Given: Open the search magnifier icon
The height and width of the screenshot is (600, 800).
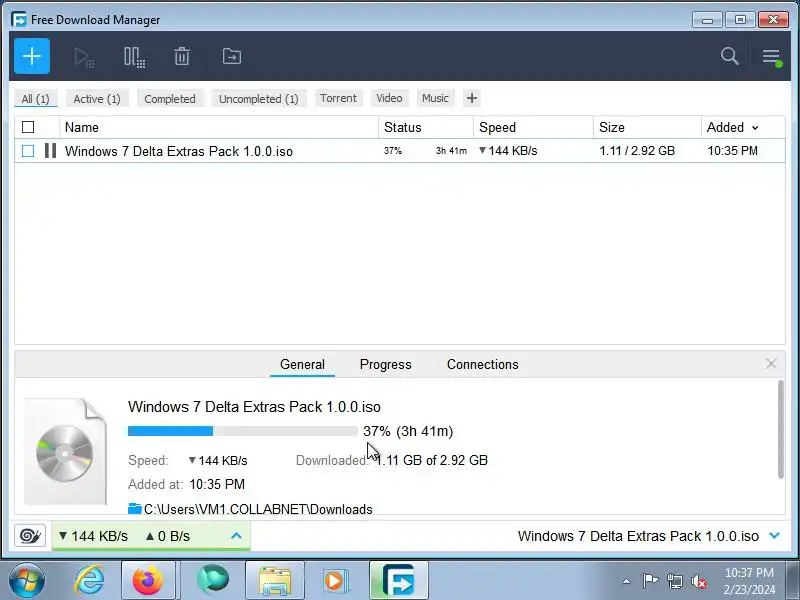Looking at the screenshot, I should [730, 56].
